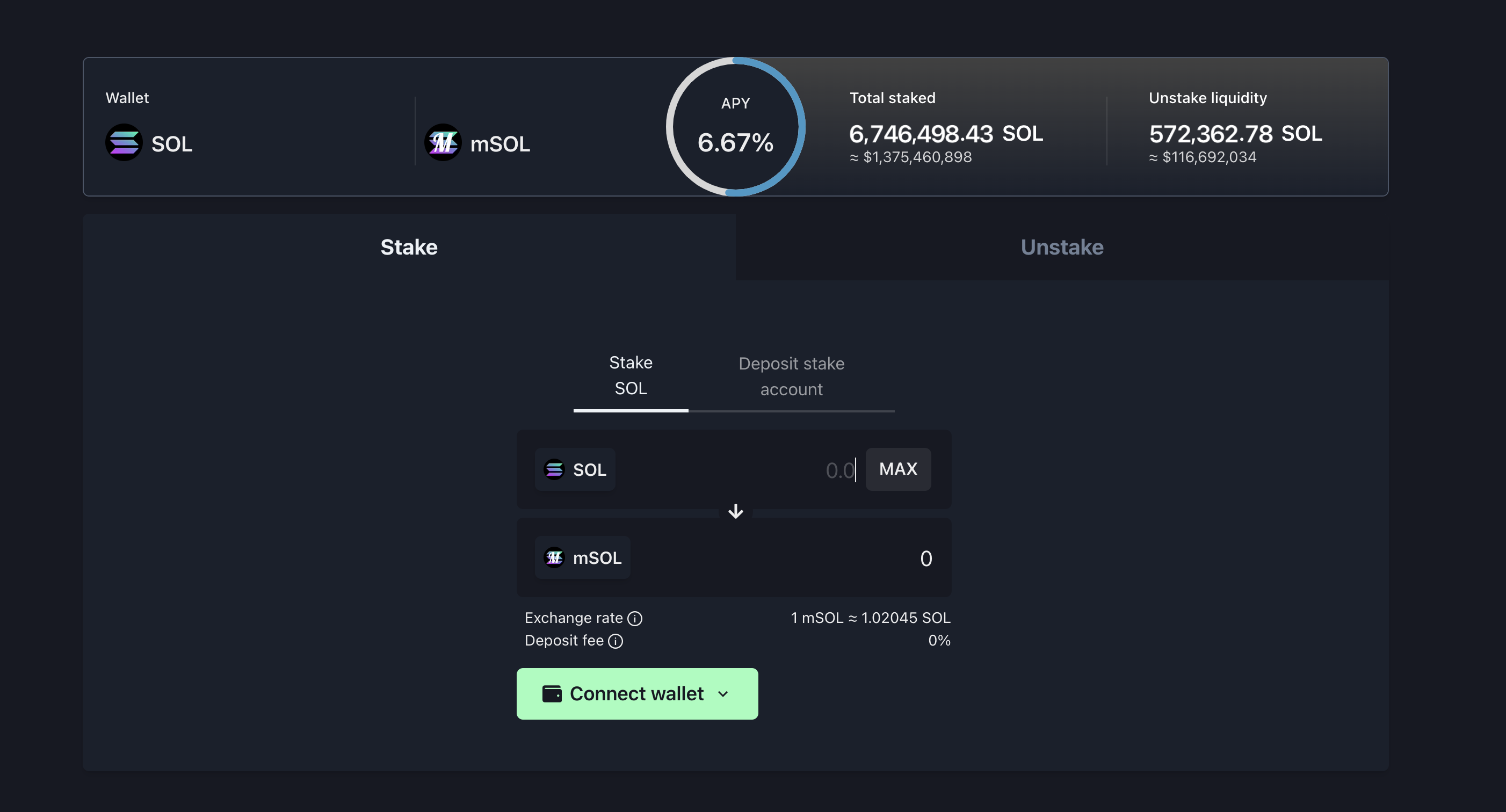Select the Stake tab
Image resolution: width=1506 pixels, height=812 pixels.
409,247
